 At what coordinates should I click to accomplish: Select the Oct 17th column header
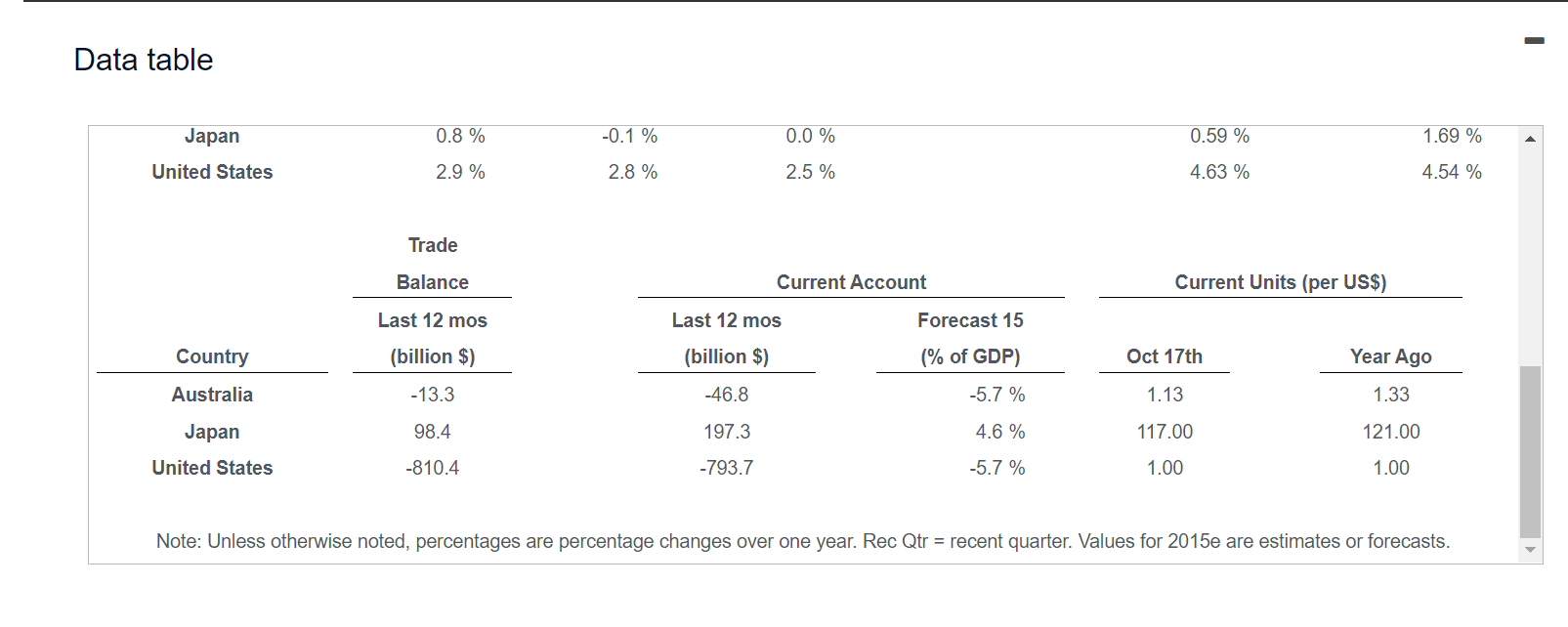1165,356
